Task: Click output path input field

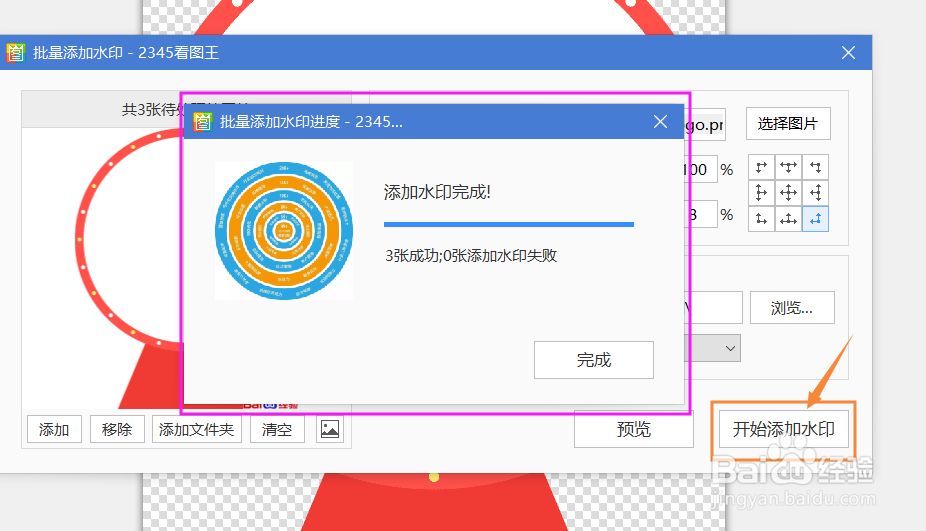Action: coord(713,307)
